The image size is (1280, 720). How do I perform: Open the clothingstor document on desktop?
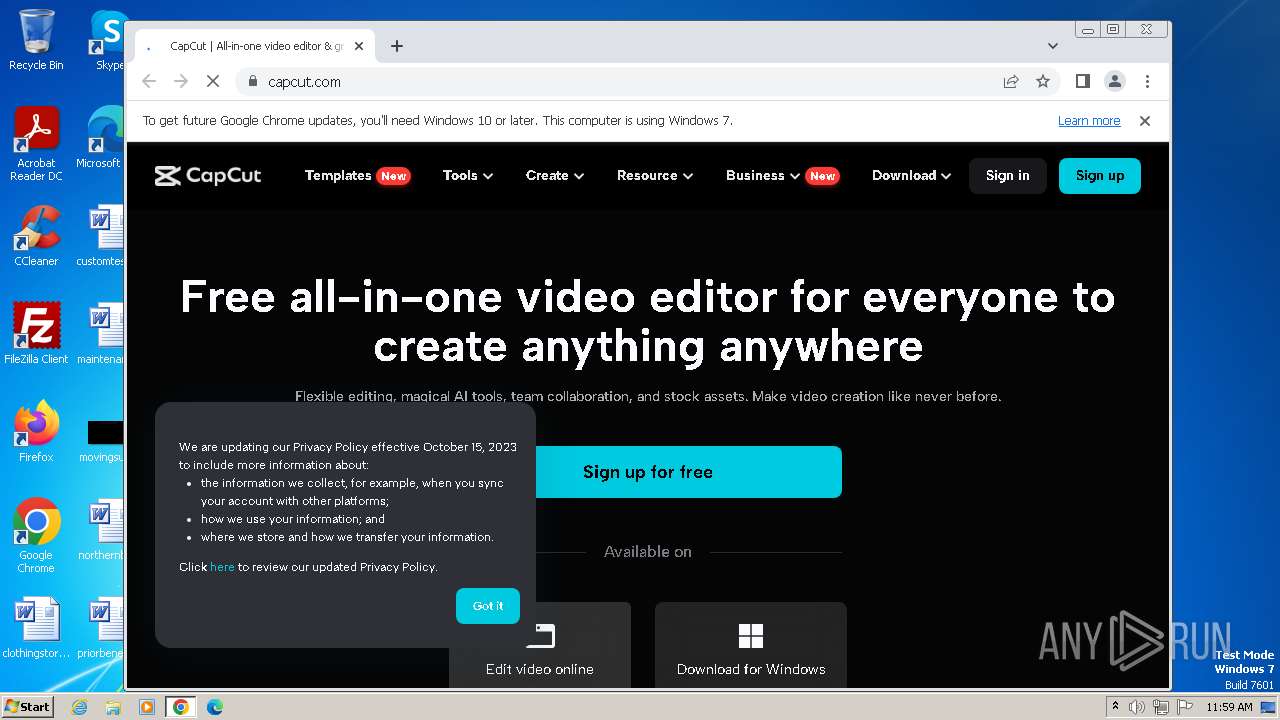click(36, 628)
